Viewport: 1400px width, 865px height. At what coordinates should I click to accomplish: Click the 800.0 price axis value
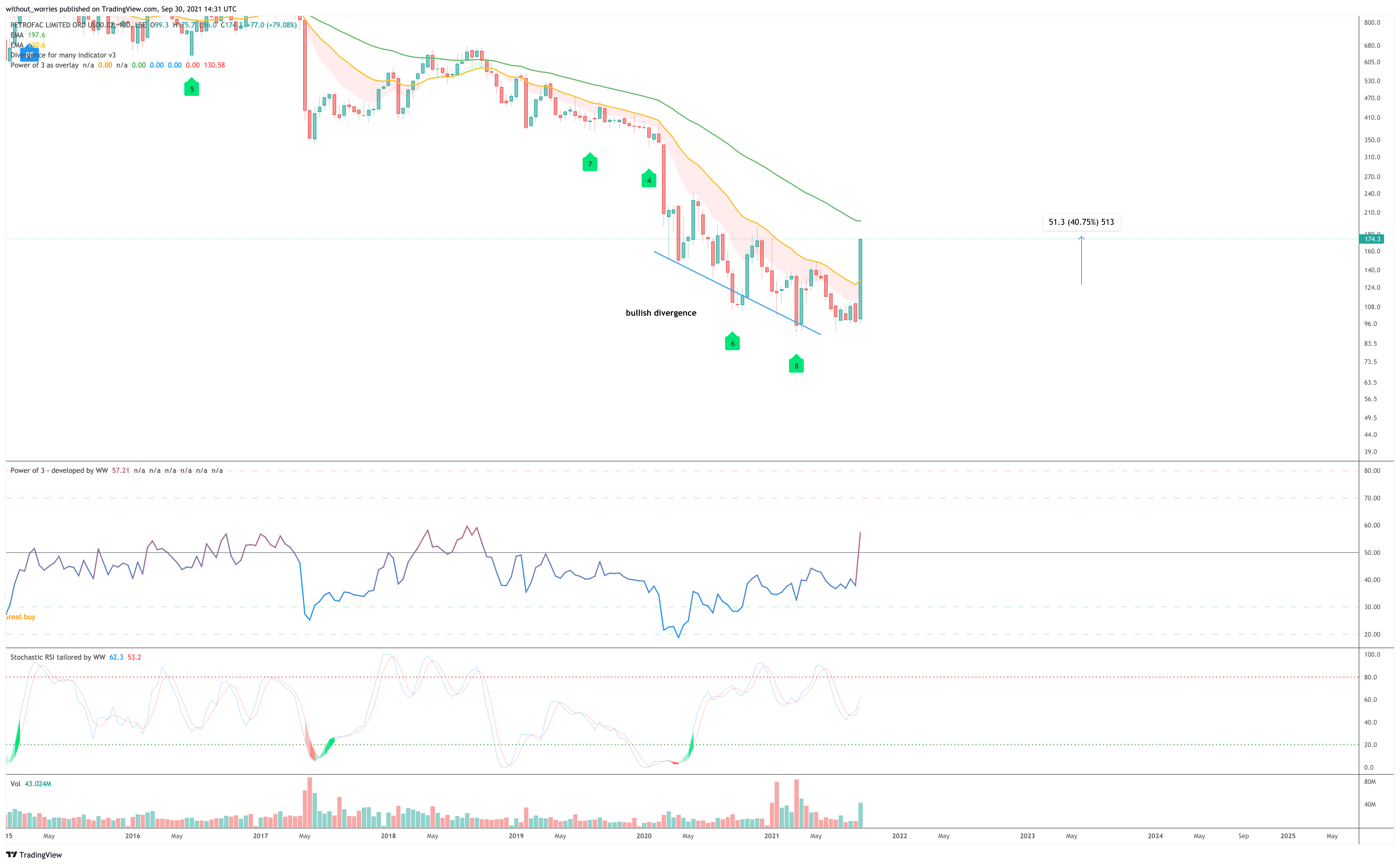pyautogui.click(x=1372, y=23)
